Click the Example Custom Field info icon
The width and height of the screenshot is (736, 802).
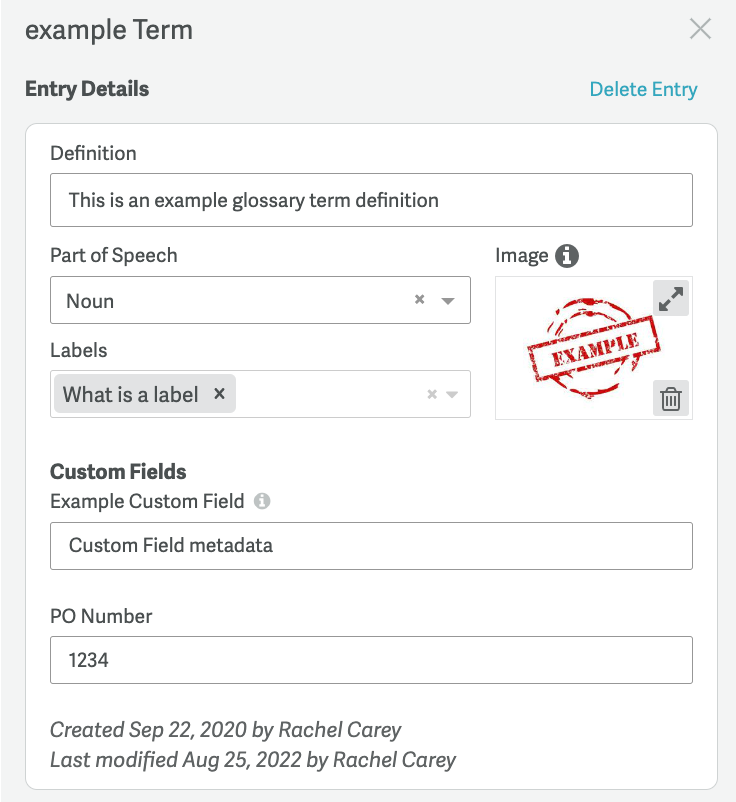click(x=262, y=501)
